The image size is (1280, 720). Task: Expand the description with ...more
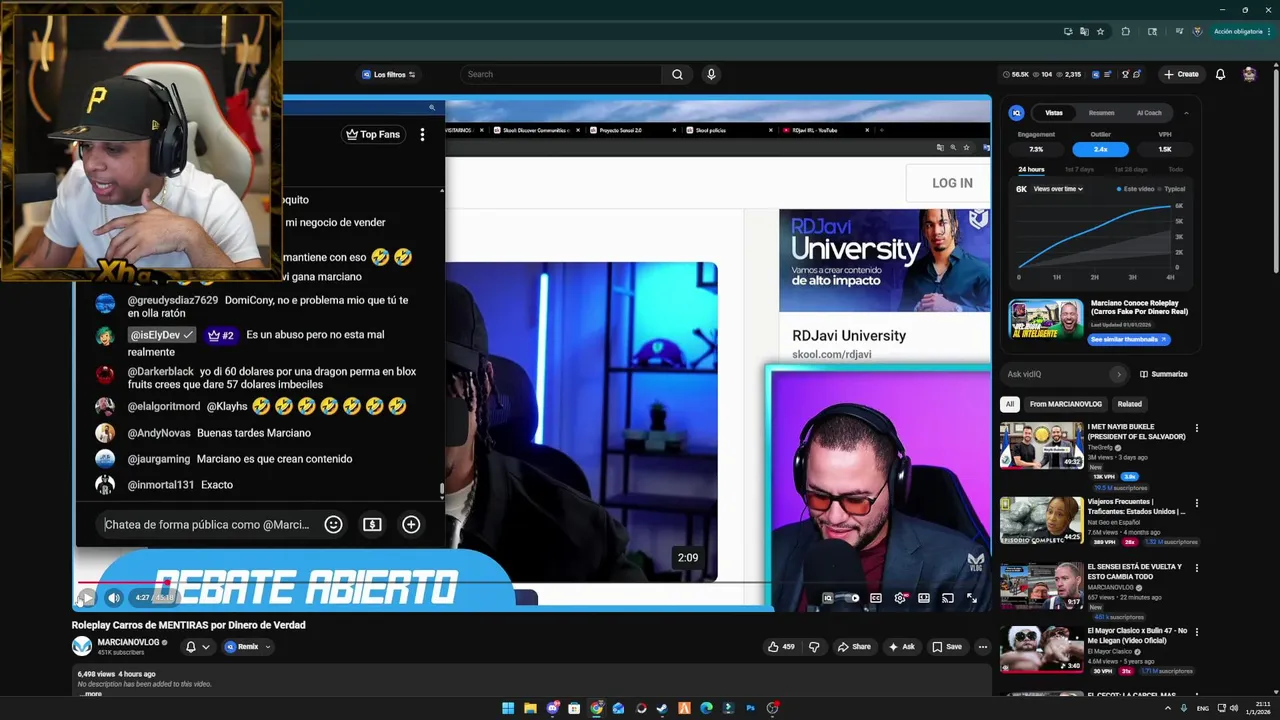[91, 694]
